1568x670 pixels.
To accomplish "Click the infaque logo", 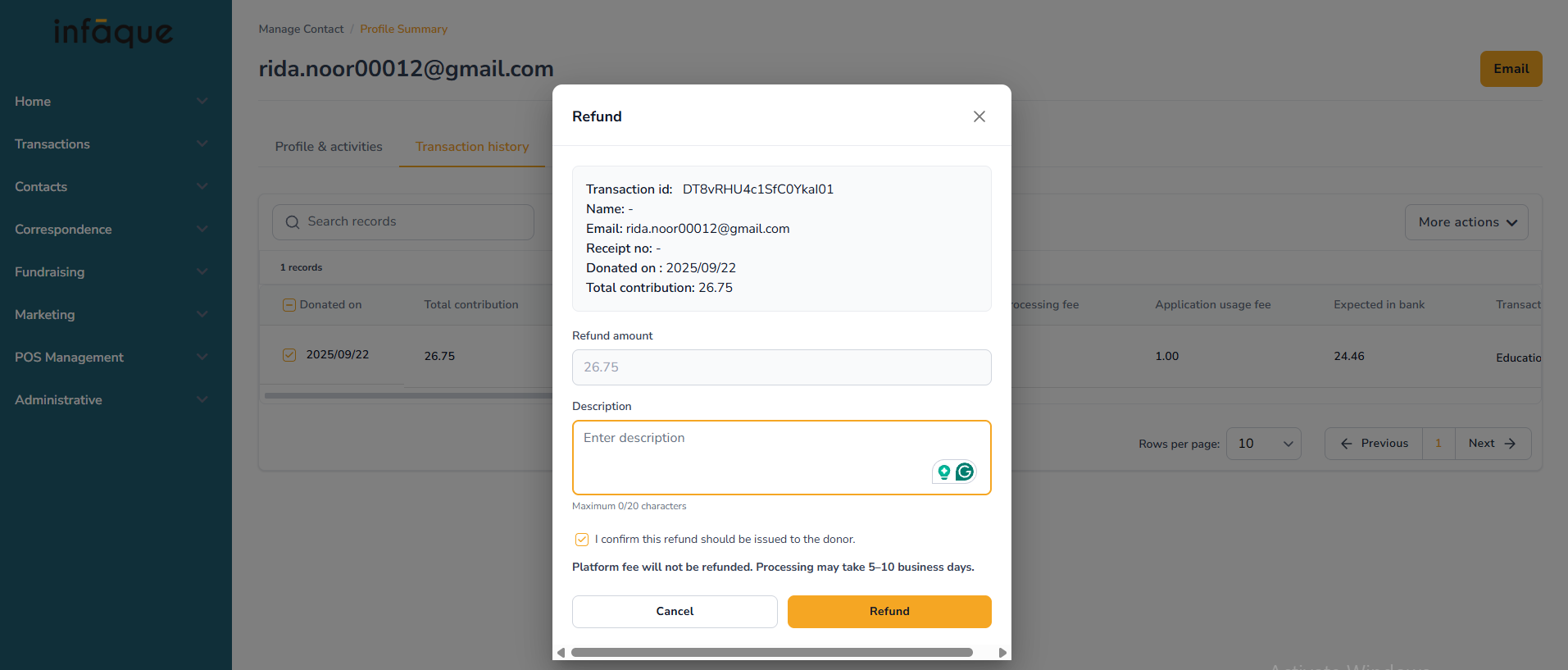I will point(113,33).
